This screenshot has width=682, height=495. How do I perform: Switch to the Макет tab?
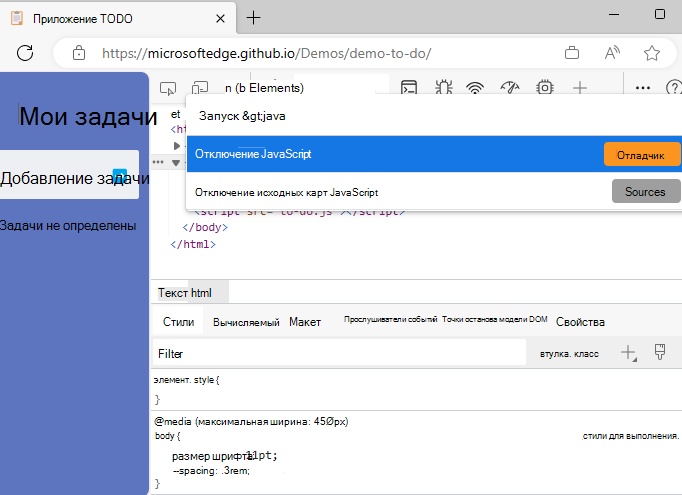tap(305, 322)
